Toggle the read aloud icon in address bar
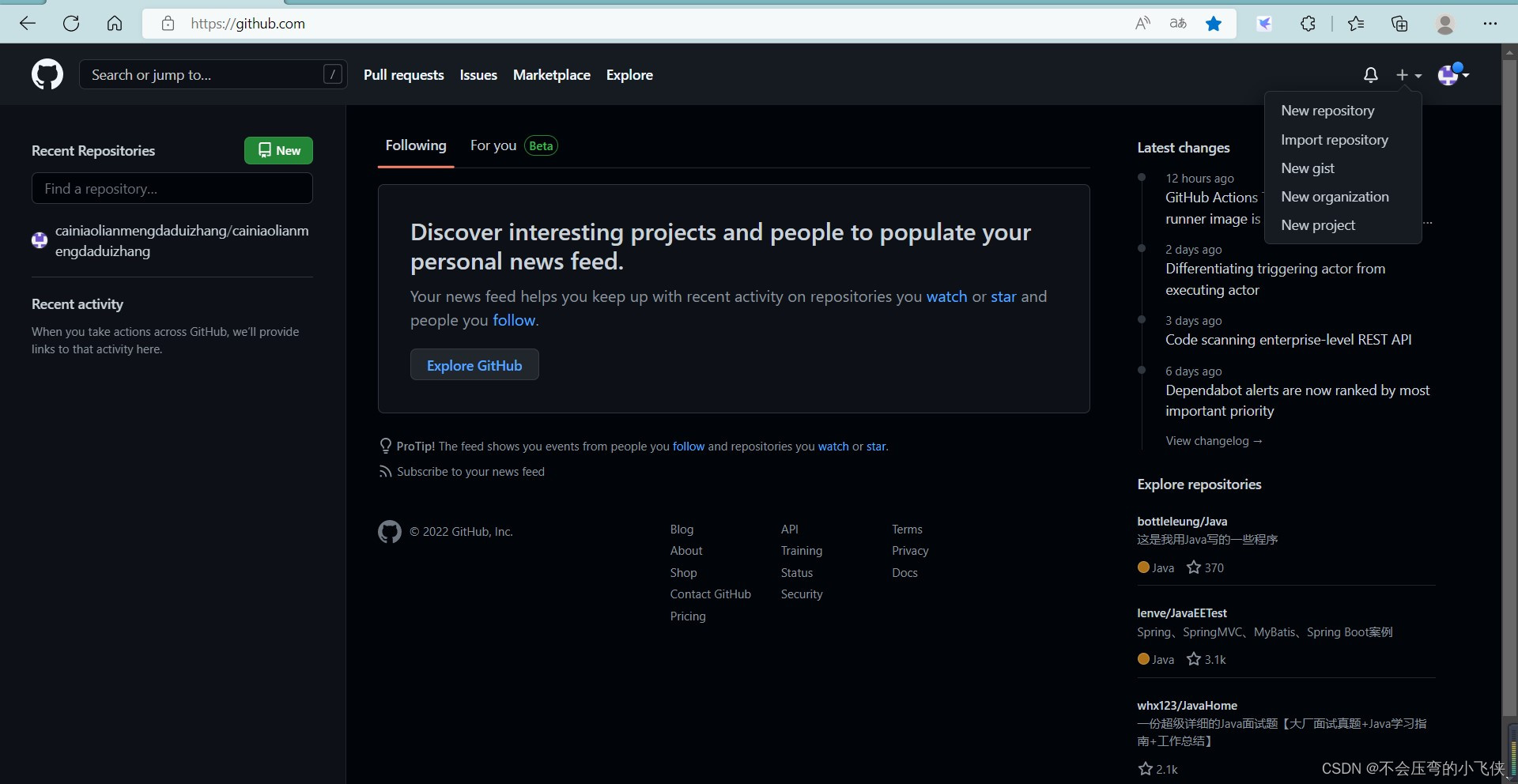The width and height of the screenshot is (1518, 784). [1142, 23]
